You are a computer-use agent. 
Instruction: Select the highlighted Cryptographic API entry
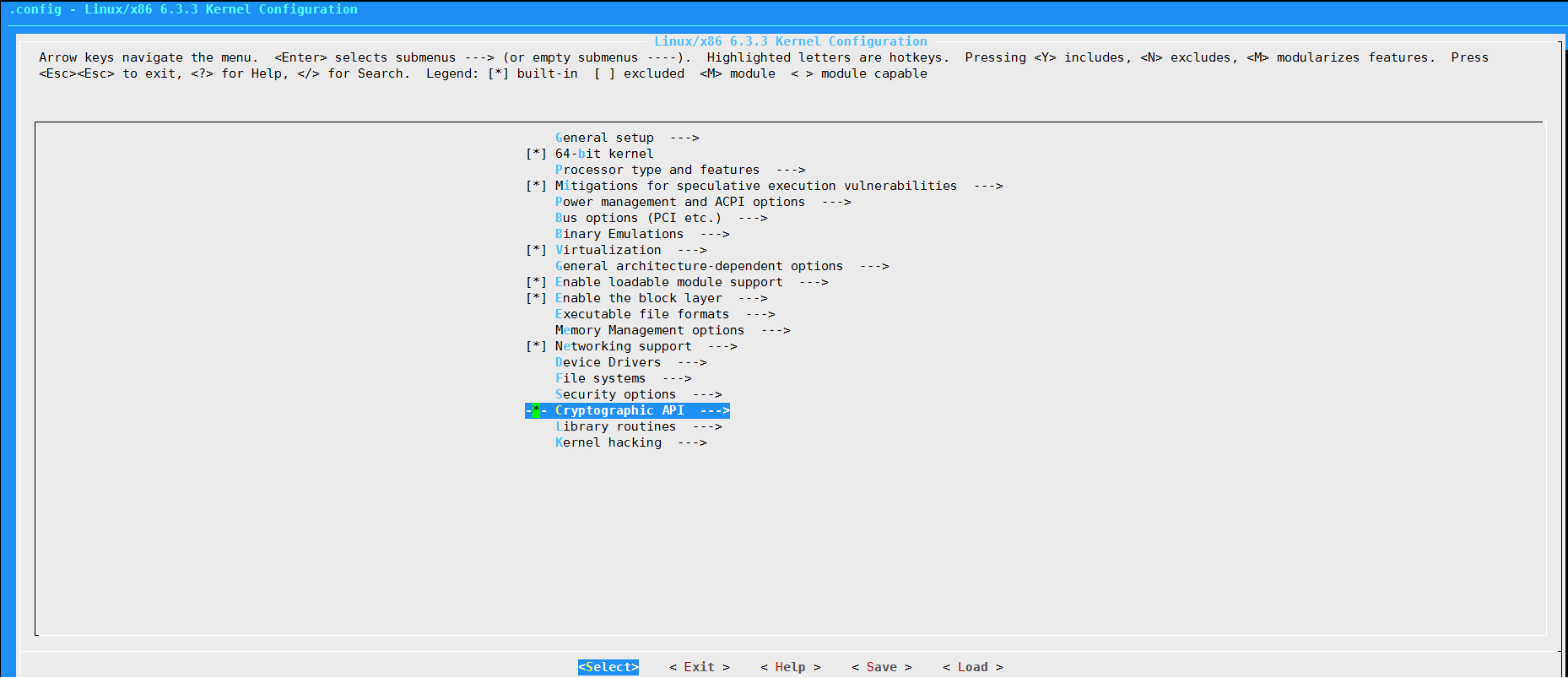coord(619,410)
